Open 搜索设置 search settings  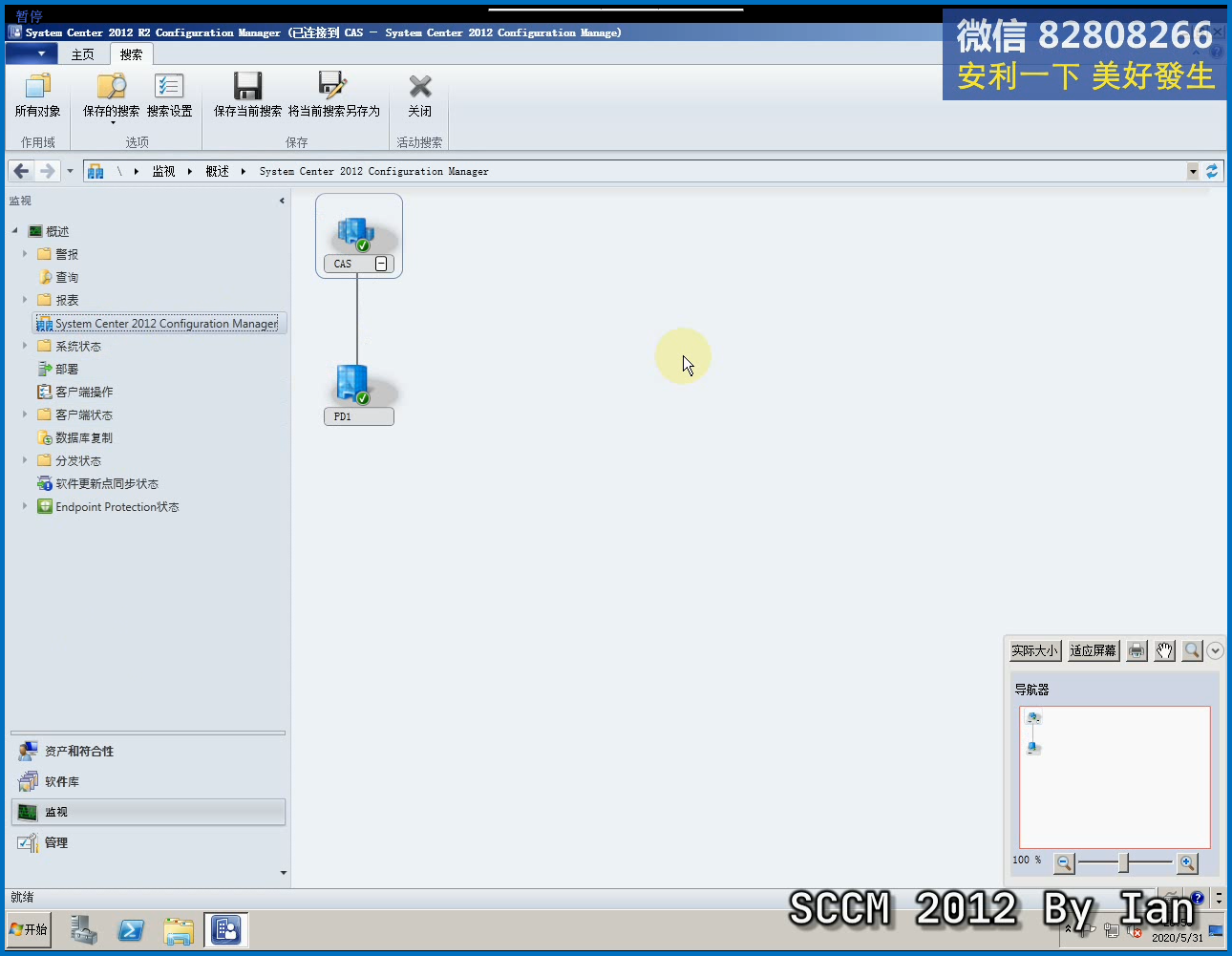tap(170, 96)
